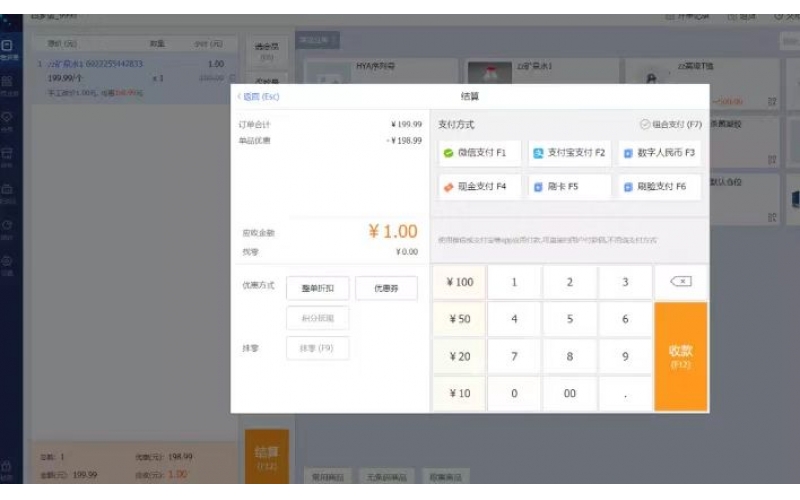Image resolution: width=800 pixels, height=500 pixels.
Task: Tap keypad digit 2
Action: (x=570, y=282)
